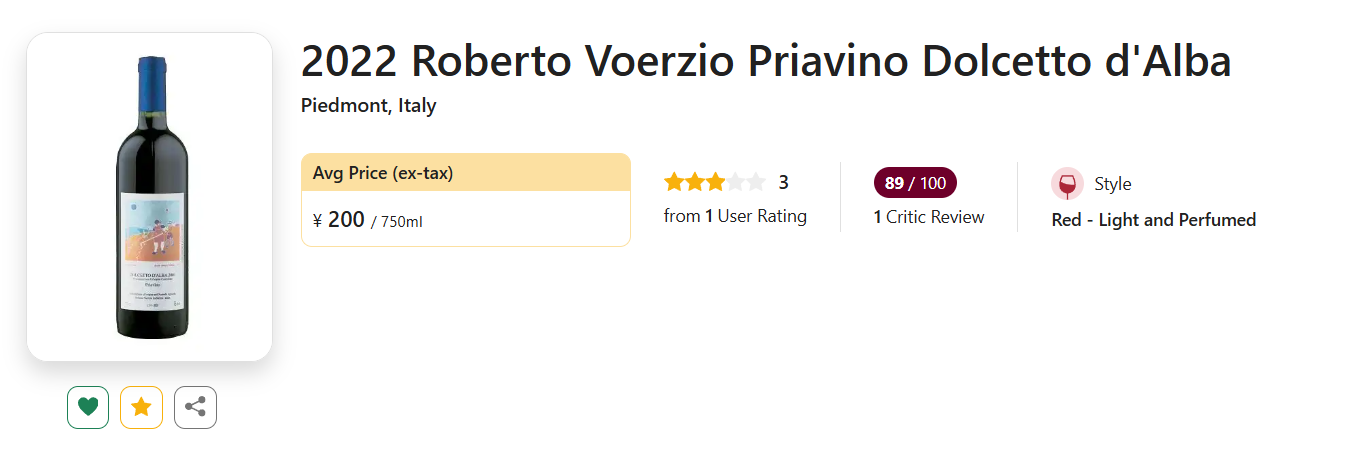Click the yellow star button below bottle
The image size is (1356, 449).
coord(141,407)
